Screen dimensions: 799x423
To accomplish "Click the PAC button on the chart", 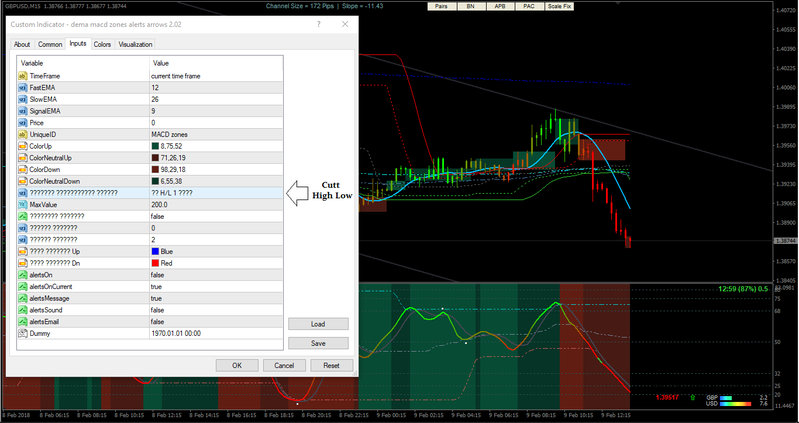I will coord(529,7).
